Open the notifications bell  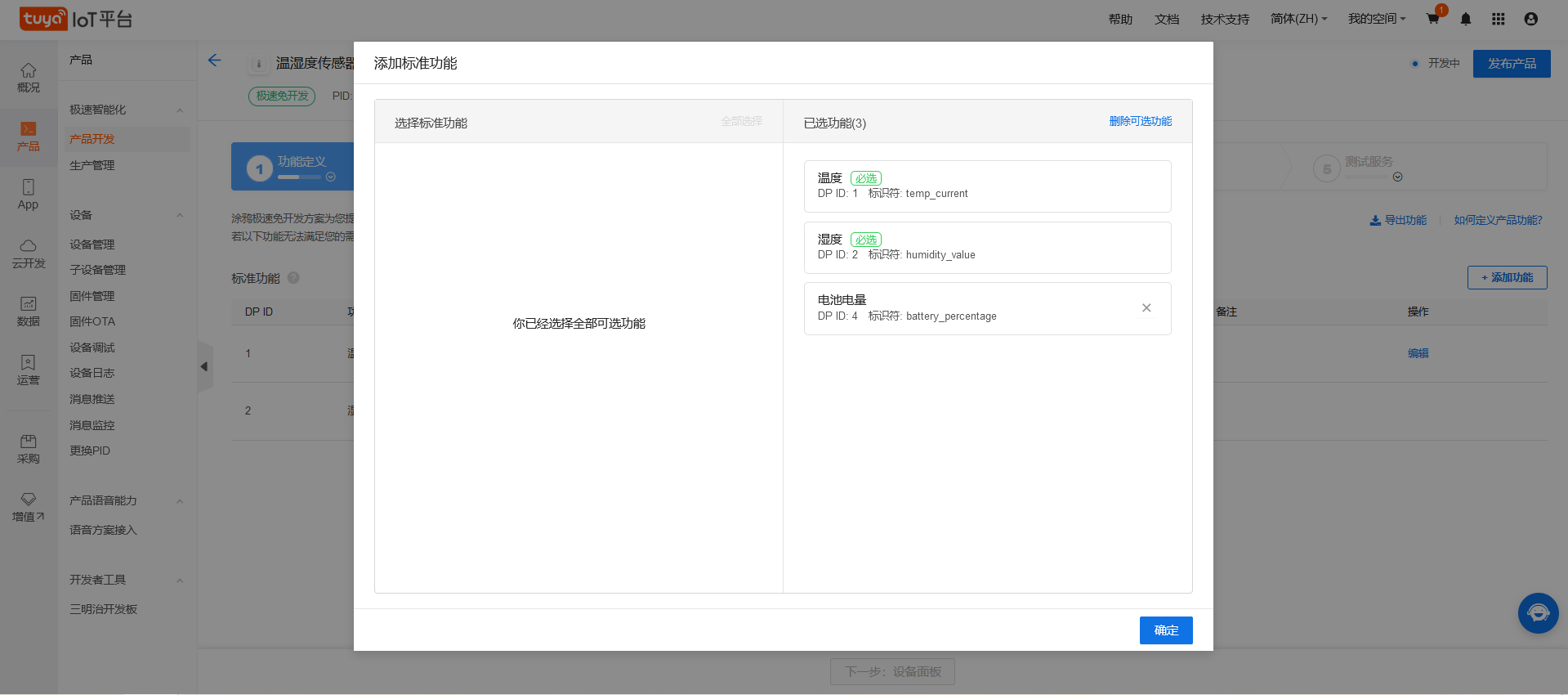pos(1466,19)
